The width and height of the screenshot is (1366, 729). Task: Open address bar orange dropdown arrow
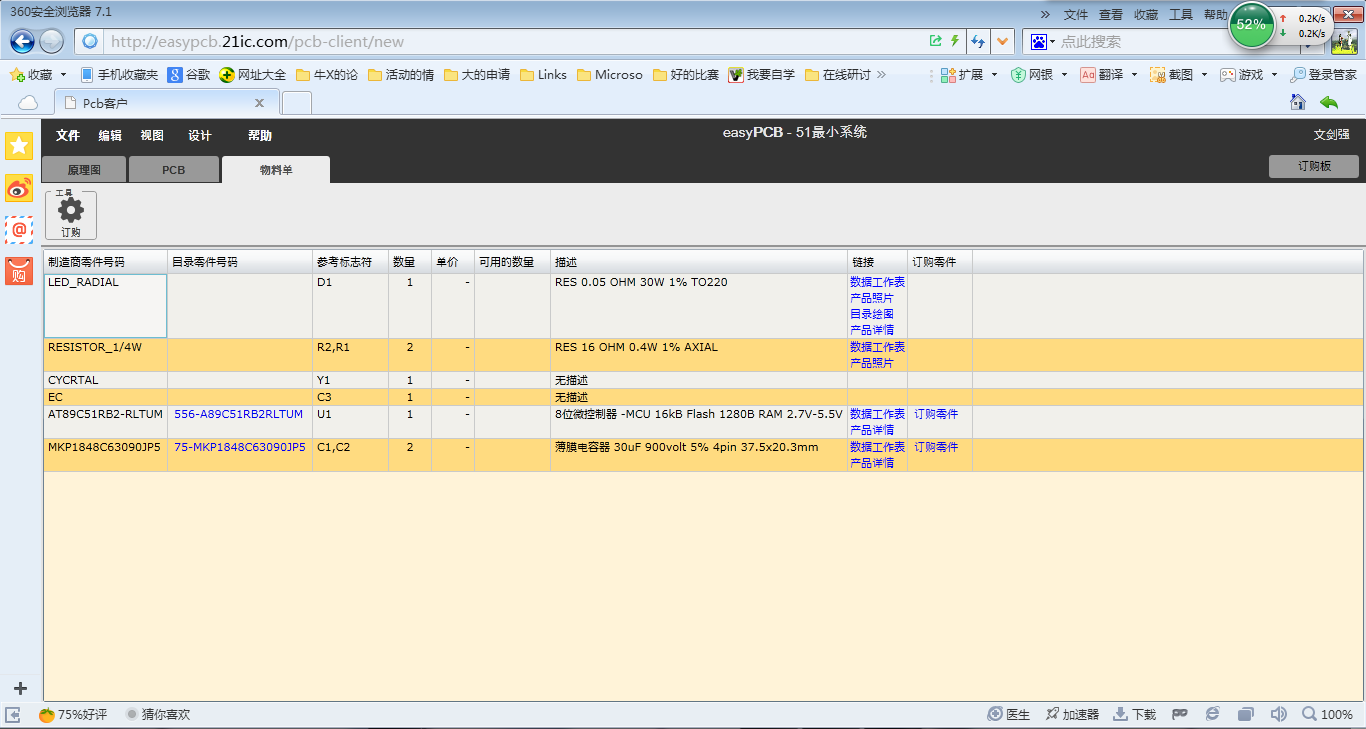pyautogui.click(x=1003, y=41)
